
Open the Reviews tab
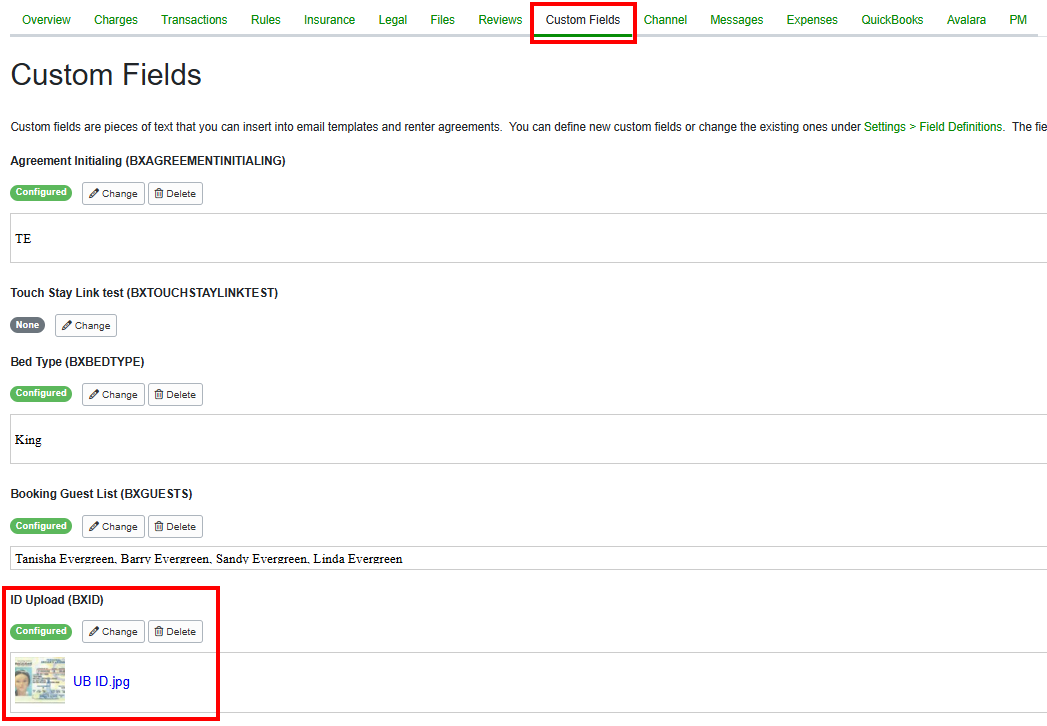500,19
